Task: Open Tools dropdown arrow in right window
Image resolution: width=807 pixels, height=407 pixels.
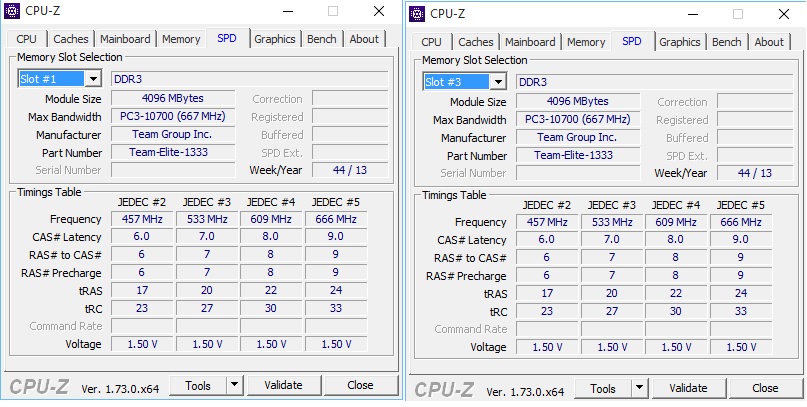Action: tap(639, 388)
